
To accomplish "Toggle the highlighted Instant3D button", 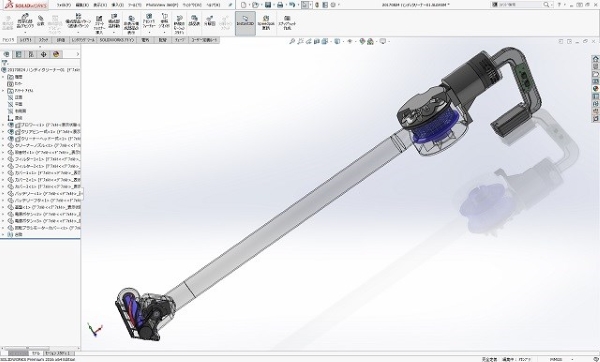I will pyautogui.click(x=245, y=23).
